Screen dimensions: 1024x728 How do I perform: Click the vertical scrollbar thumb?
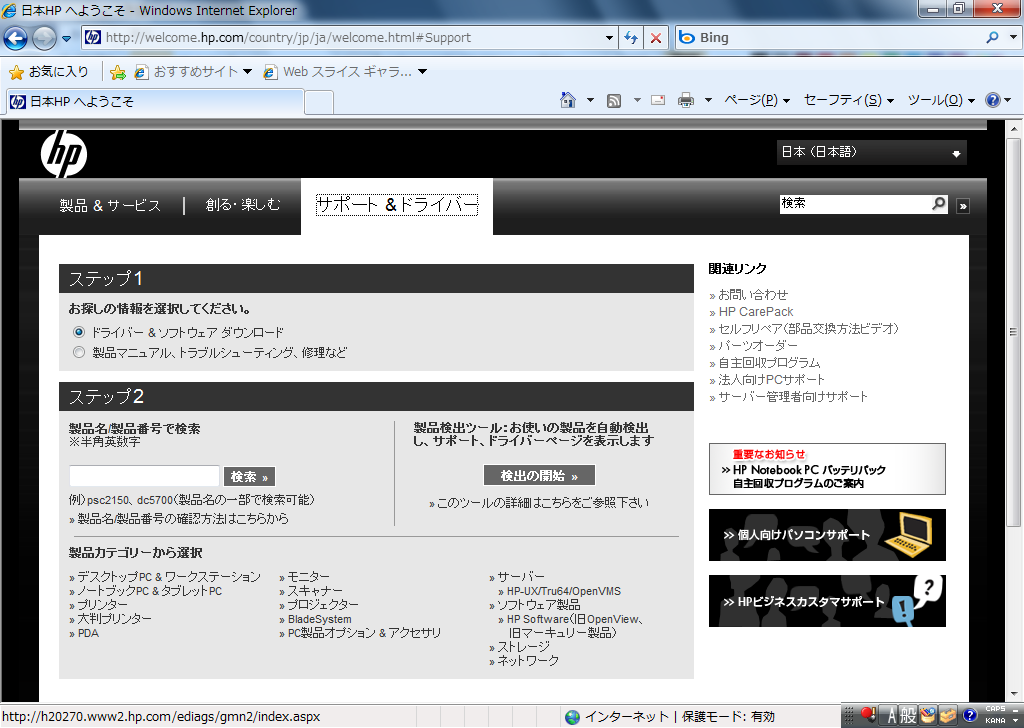[1013, 332]
